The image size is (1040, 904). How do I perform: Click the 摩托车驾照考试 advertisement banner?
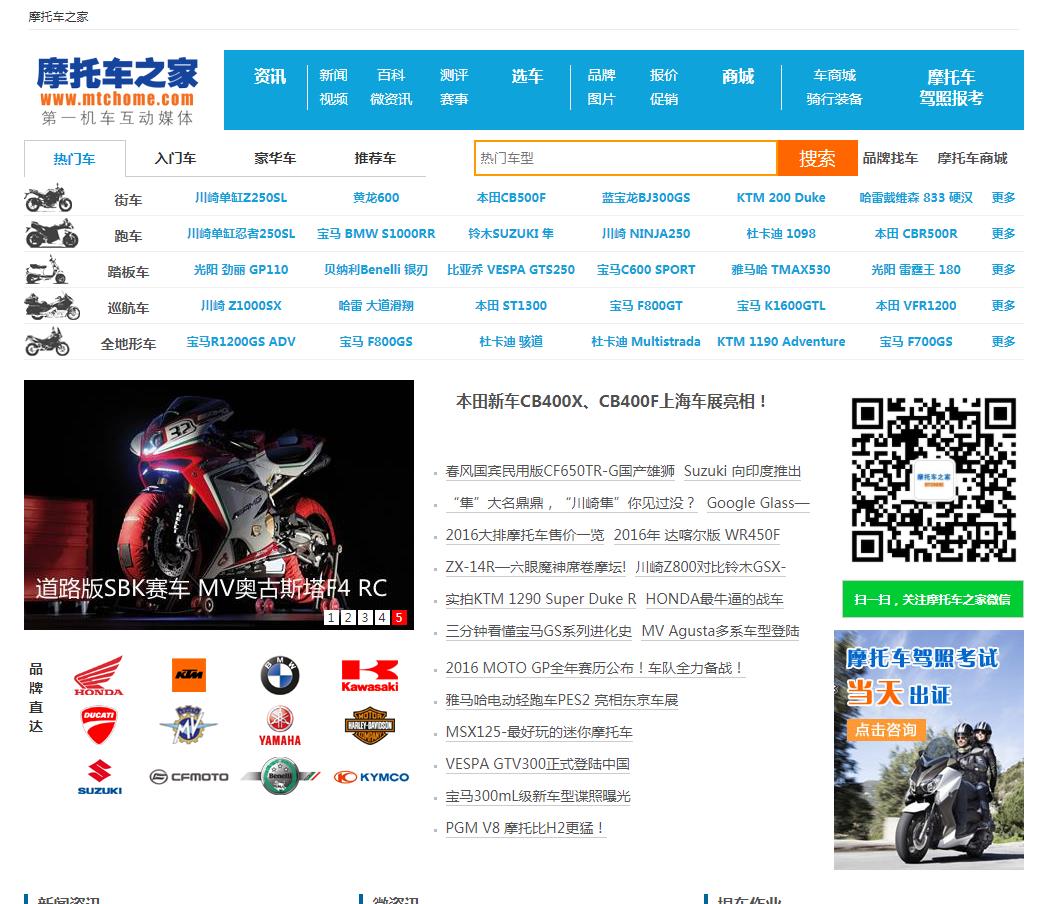[929, 749]
